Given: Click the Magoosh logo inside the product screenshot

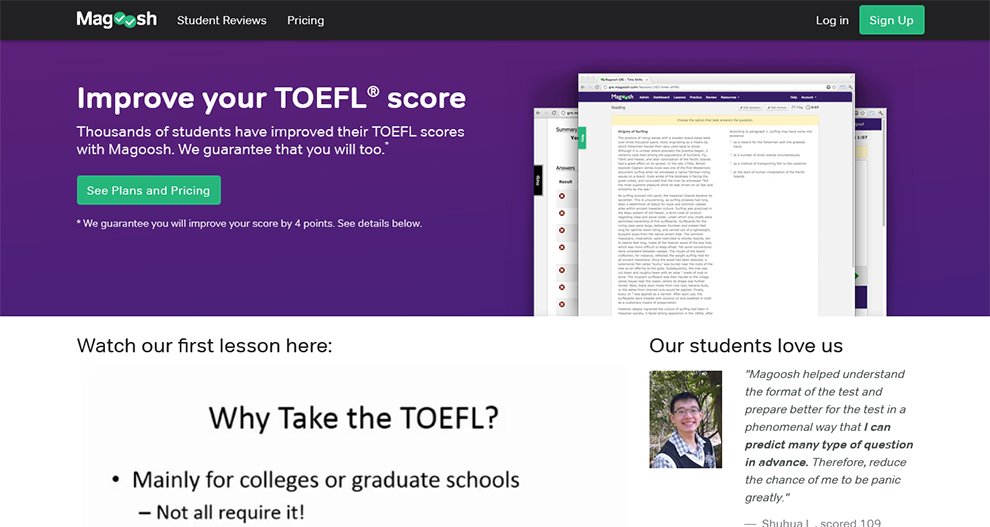Looking at the screenshot, I should 624,97.
